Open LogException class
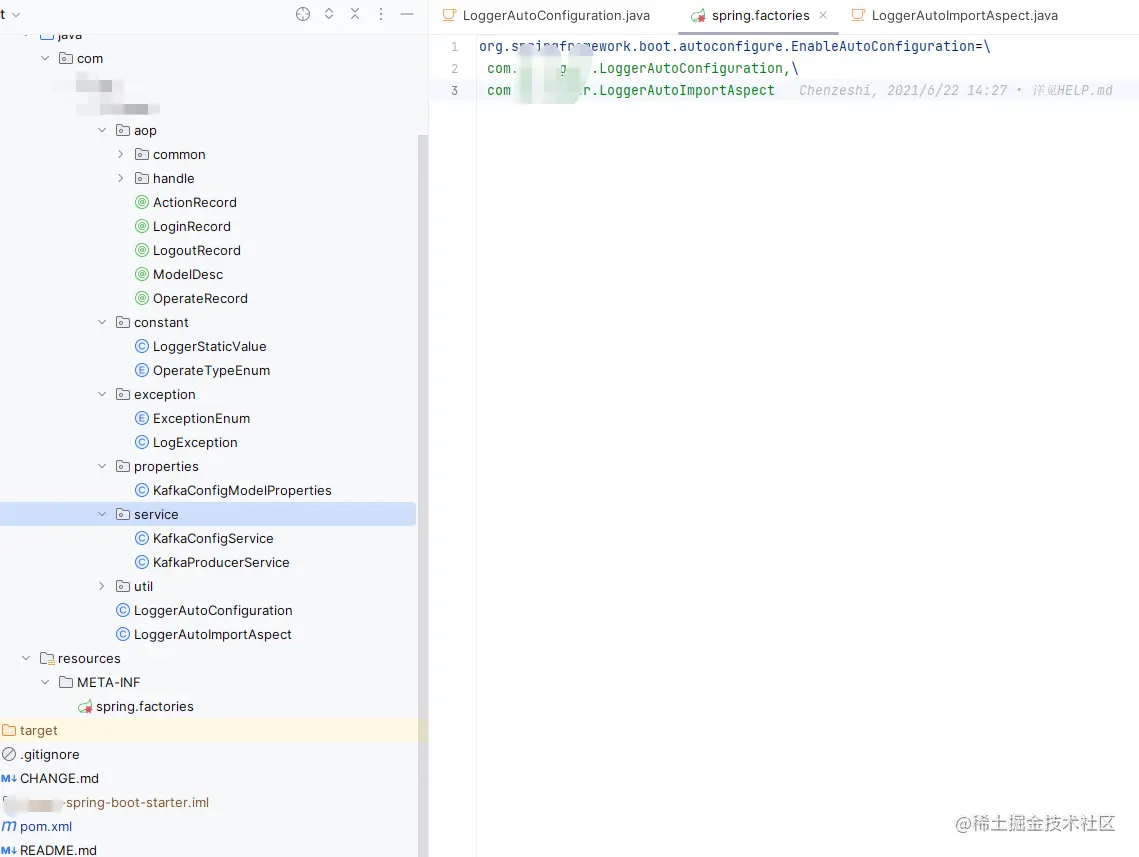Screen dimensions: 1139x857 [195, 442]
